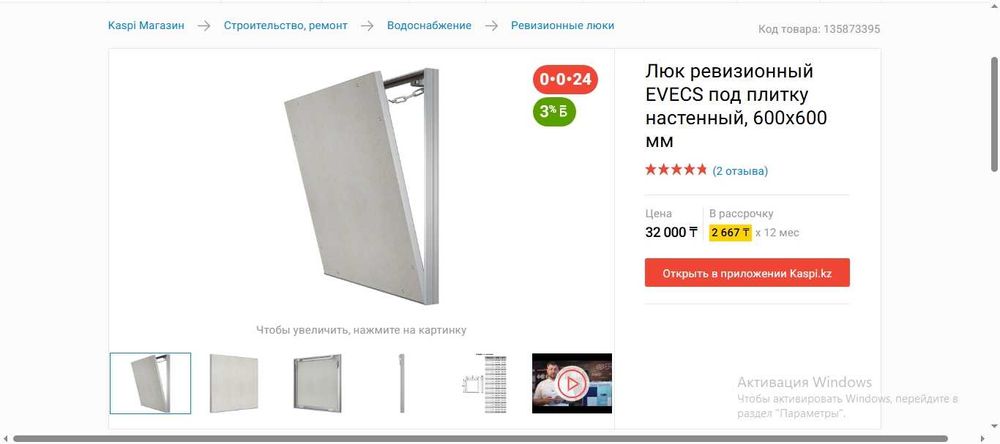Select the side profile hatch thumbnail
1000x444 pixels.
pyautogui.click(x=402, y=383)
